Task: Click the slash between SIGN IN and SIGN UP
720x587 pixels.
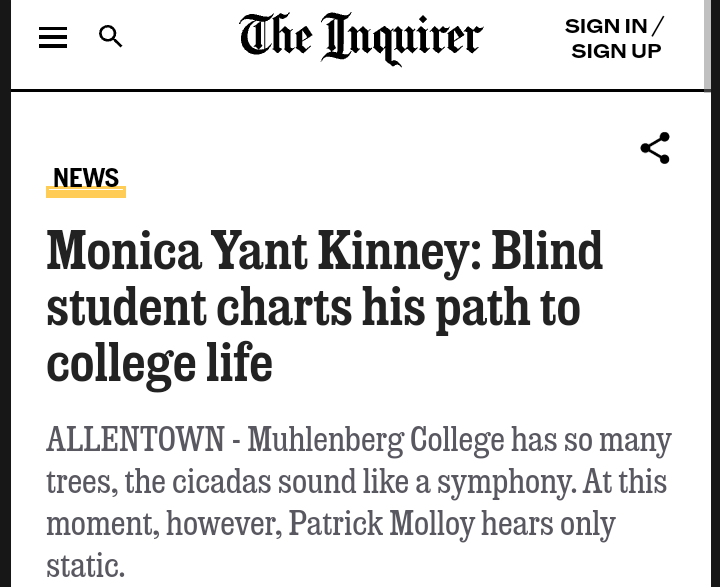Action: (657, 27)
